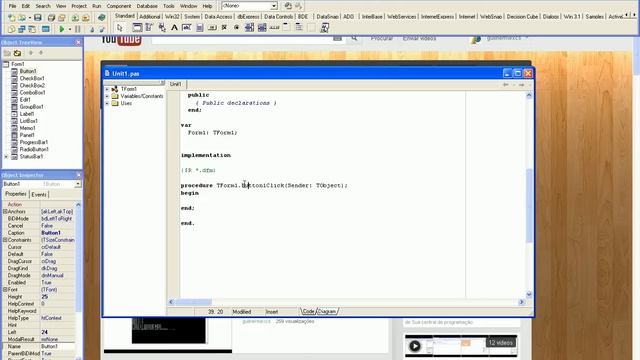Click the code editor vertical scrollbar thumb
Viewport: 640px width, 360px height.
(x=529, y=205)
